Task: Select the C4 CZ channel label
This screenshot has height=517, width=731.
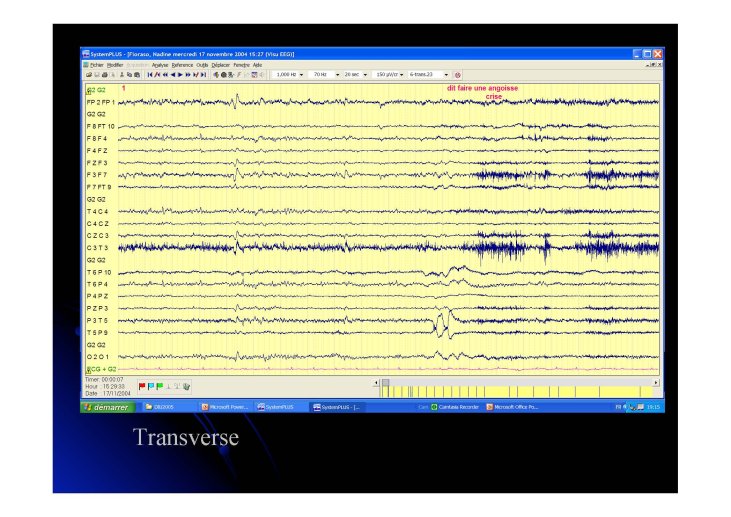Action: 97,223
